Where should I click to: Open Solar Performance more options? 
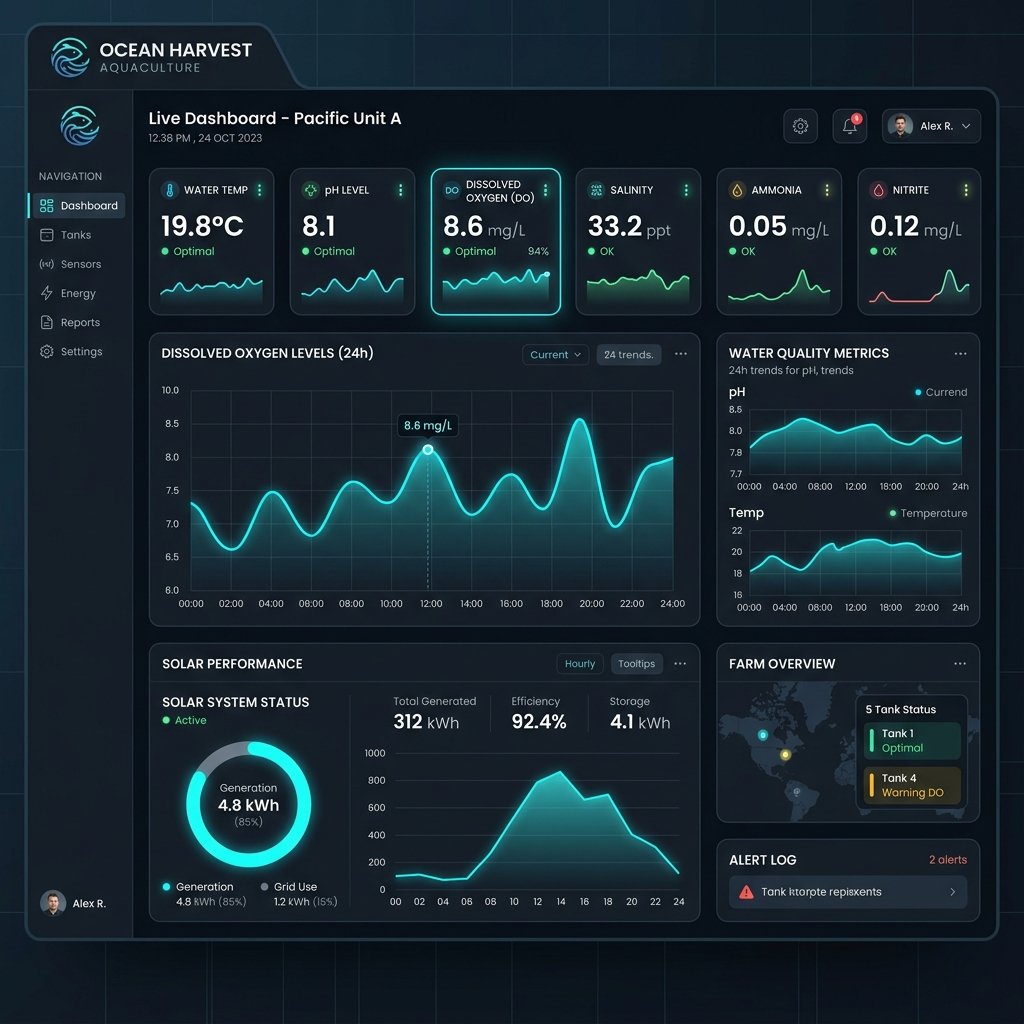tap(680, 664)
